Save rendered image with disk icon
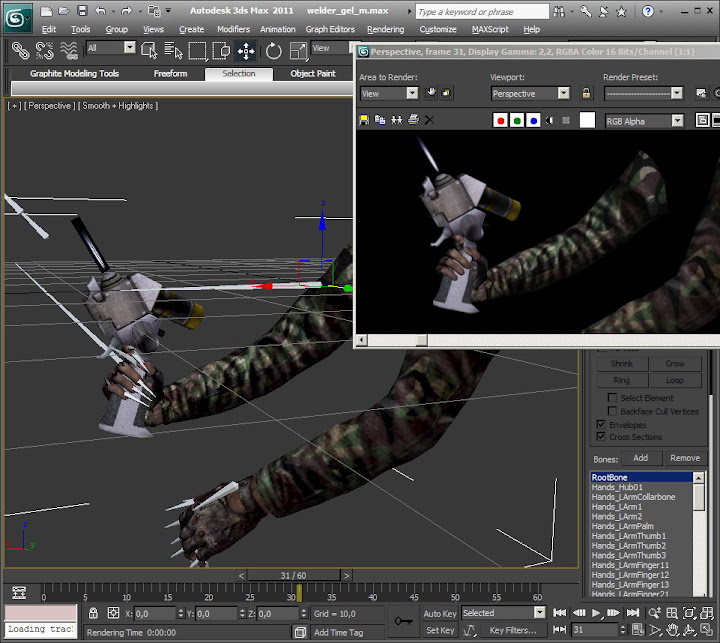This screenshot has height=643, width=720. [x=364, y=120]
